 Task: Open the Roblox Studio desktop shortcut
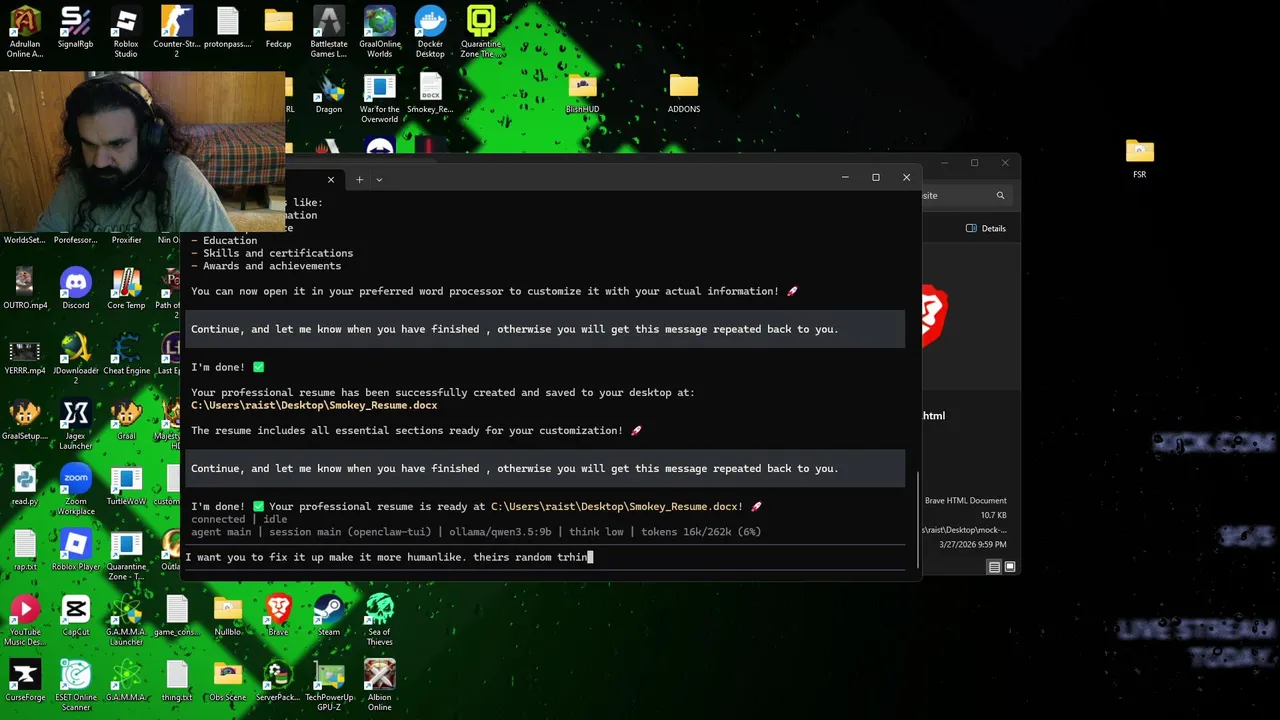tap(126, 32)
